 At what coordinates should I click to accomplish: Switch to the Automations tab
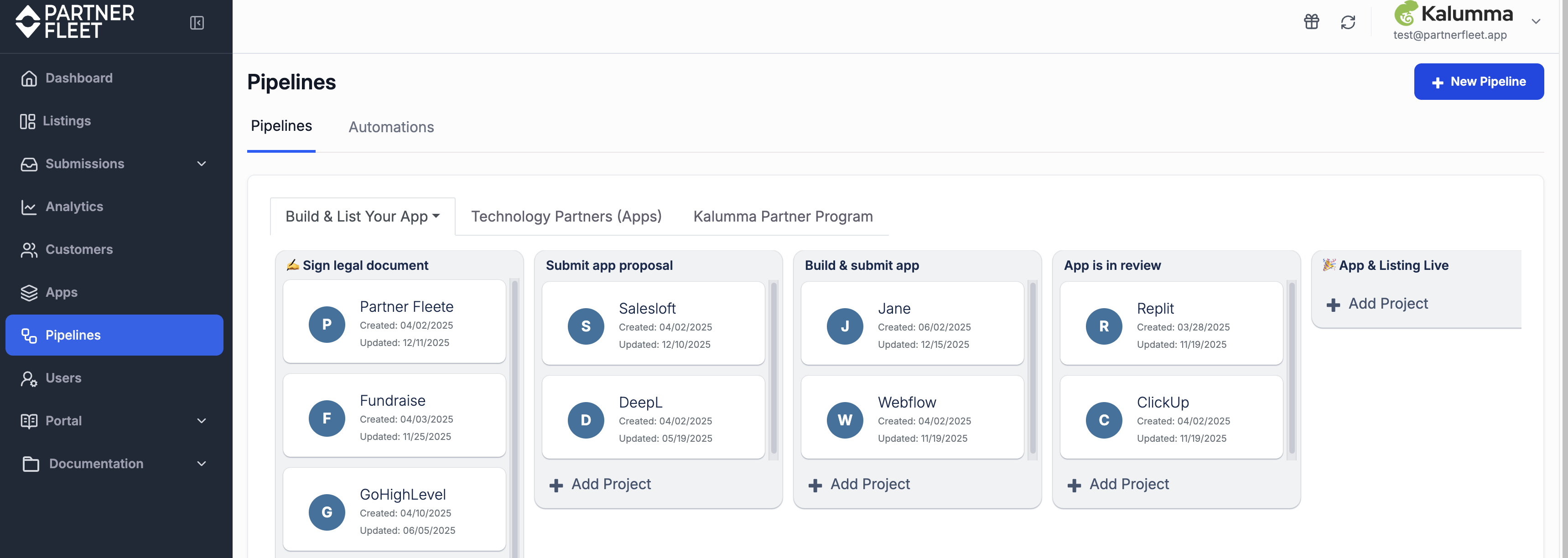[391, 127]
